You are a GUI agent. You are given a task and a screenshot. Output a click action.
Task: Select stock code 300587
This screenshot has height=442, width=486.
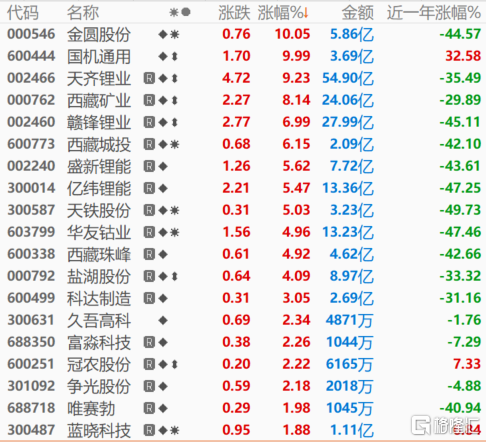31,210
